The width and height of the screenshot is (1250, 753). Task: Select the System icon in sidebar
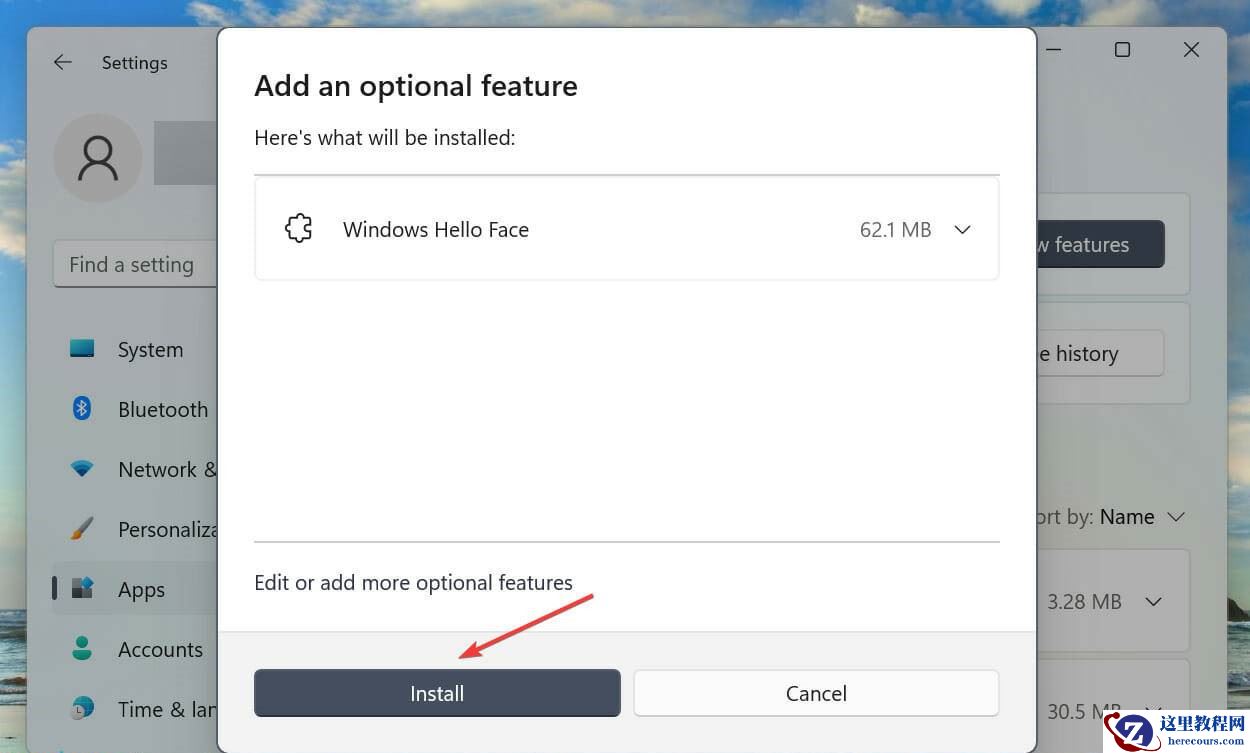click(x=82, y=349)
